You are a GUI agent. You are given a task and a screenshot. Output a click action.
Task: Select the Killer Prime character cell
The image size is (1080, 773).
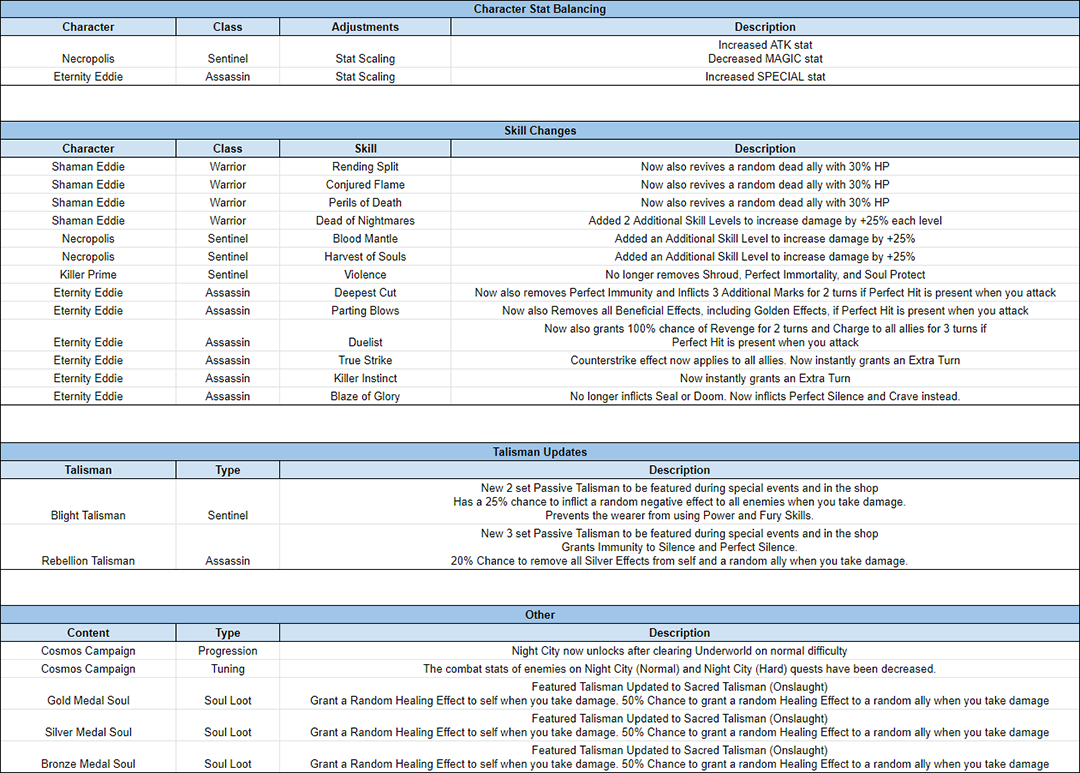point(88,275)
